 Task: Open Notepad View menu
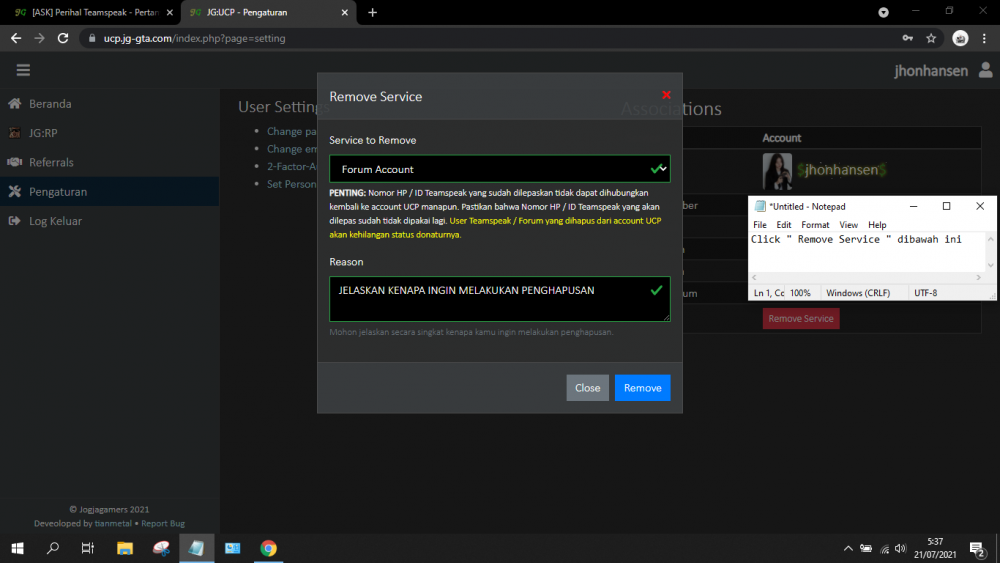(848, 224)
